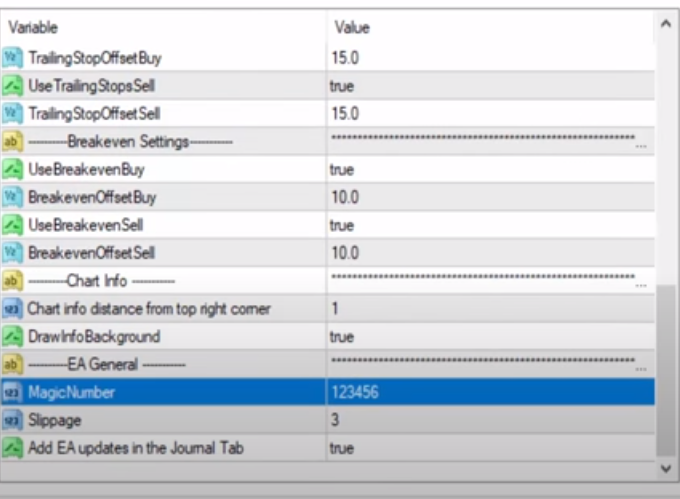This screenshot has width=680, height=499.
Task: Expand ellipsis on EA General value
Action: [640, 367]
